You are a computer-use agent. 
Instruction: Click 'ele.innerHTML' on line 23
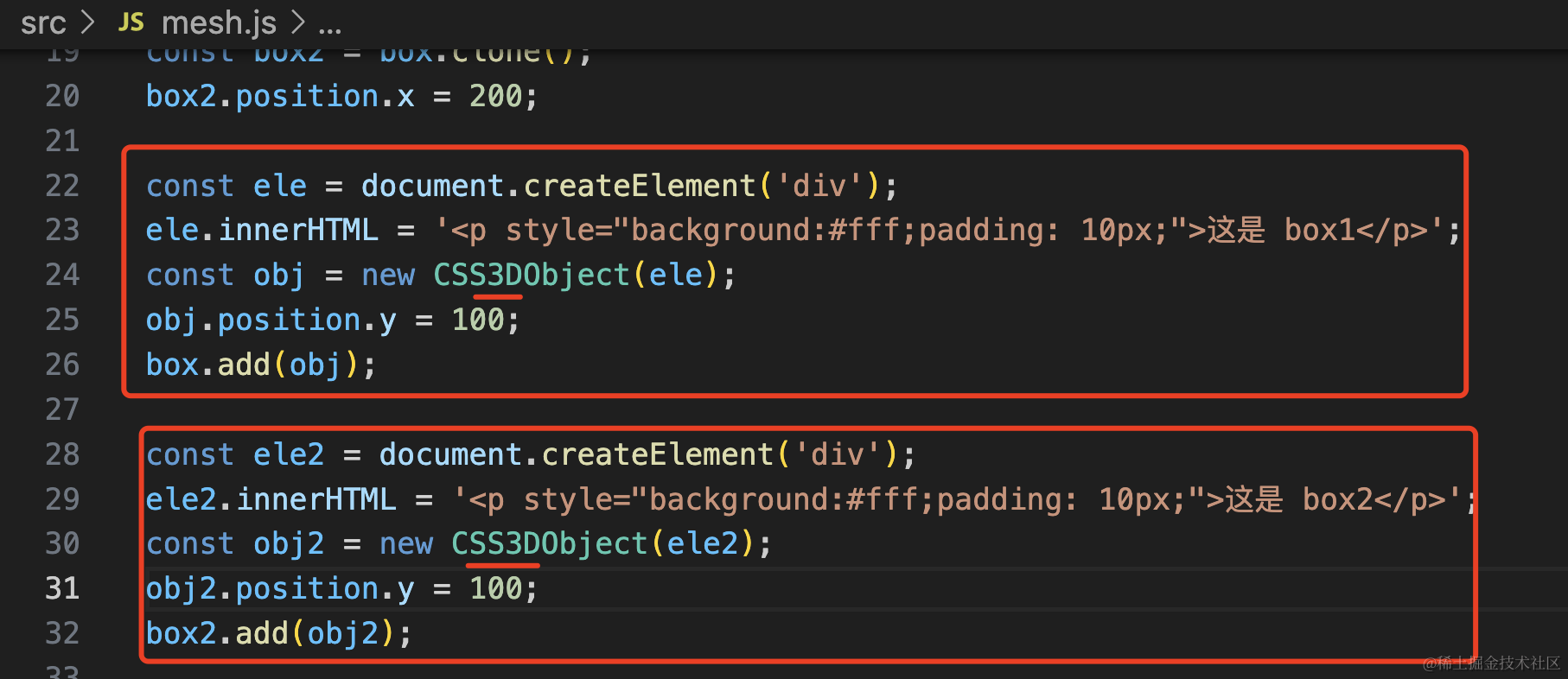click(262, 230)
